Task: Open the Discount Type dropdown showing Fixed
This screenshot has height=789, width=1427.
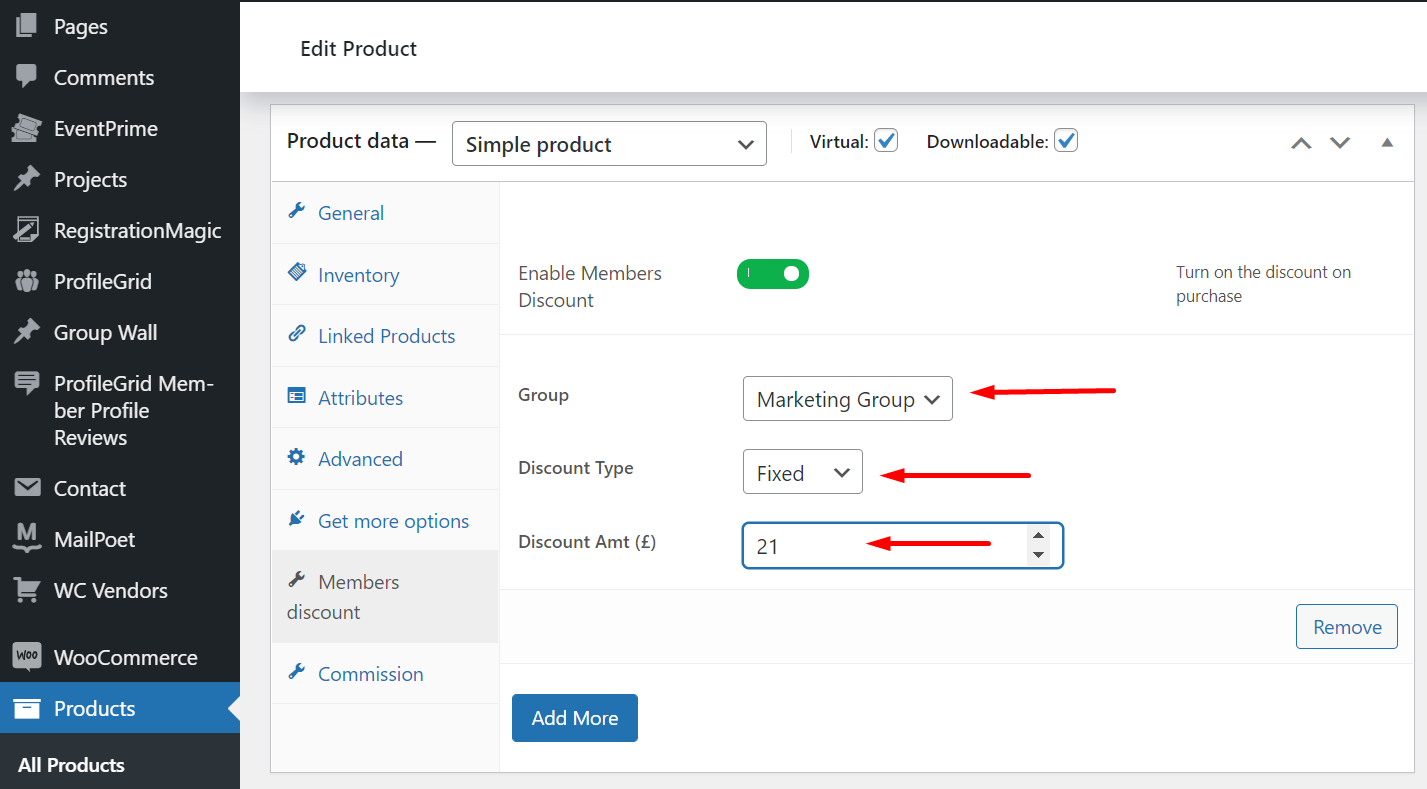Action: (802, 471)
